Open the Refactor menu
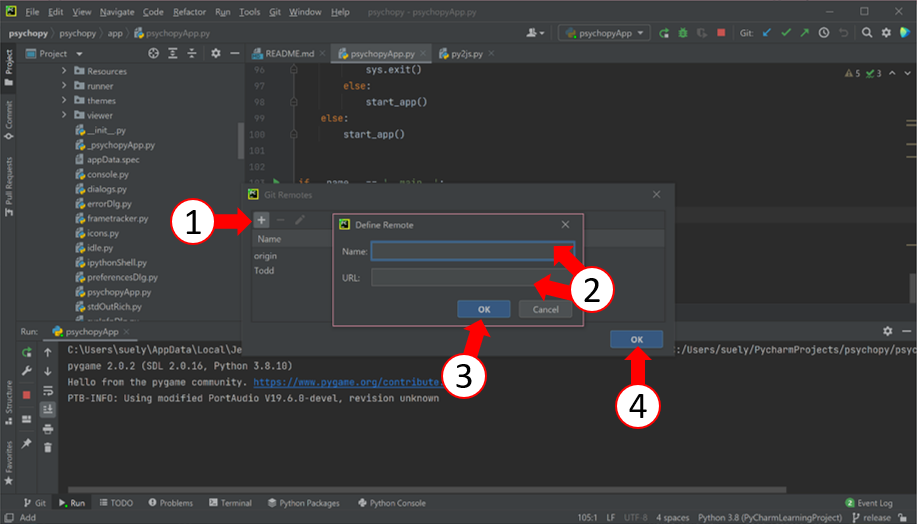This screenshot has width=917, height=524. coord(189,12)
